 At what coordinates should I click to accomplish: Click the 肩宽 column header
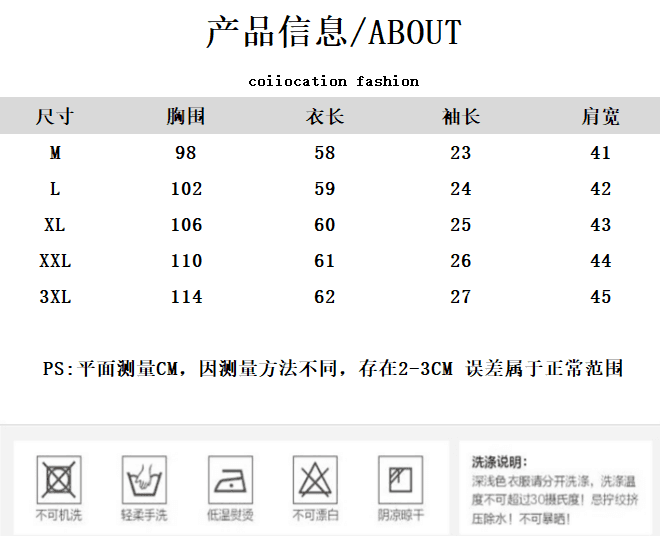(x=601, y=116)
